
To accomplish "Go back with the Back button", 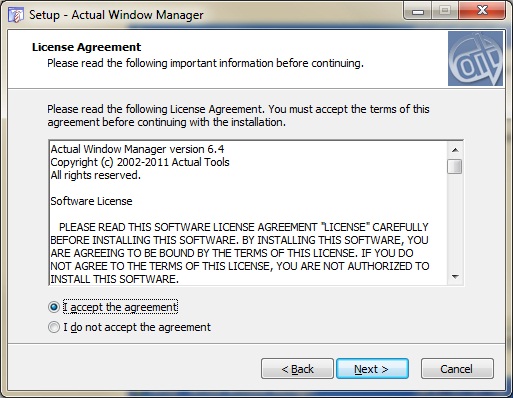I will pyautogui.click(x=297, y=369).
